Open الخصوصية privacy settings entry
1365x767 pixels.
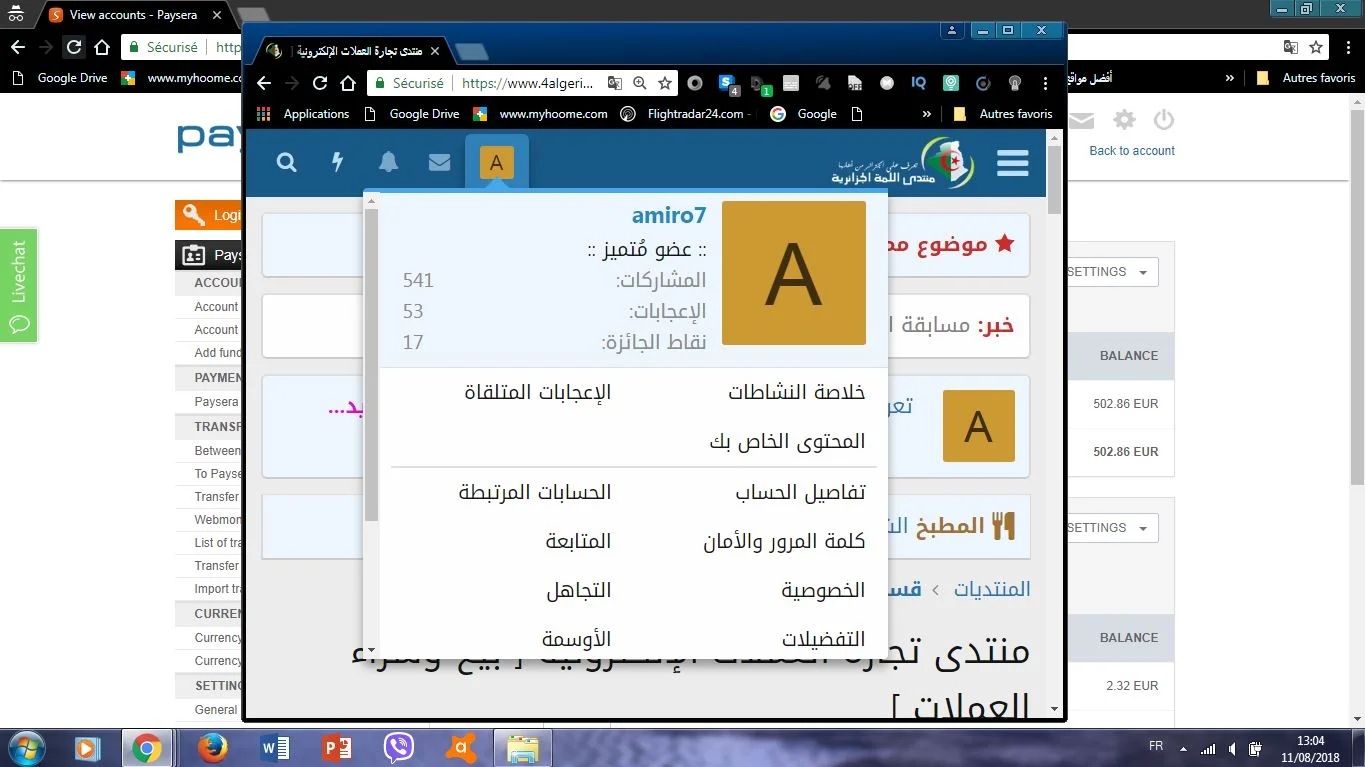(x=822, y=590)
